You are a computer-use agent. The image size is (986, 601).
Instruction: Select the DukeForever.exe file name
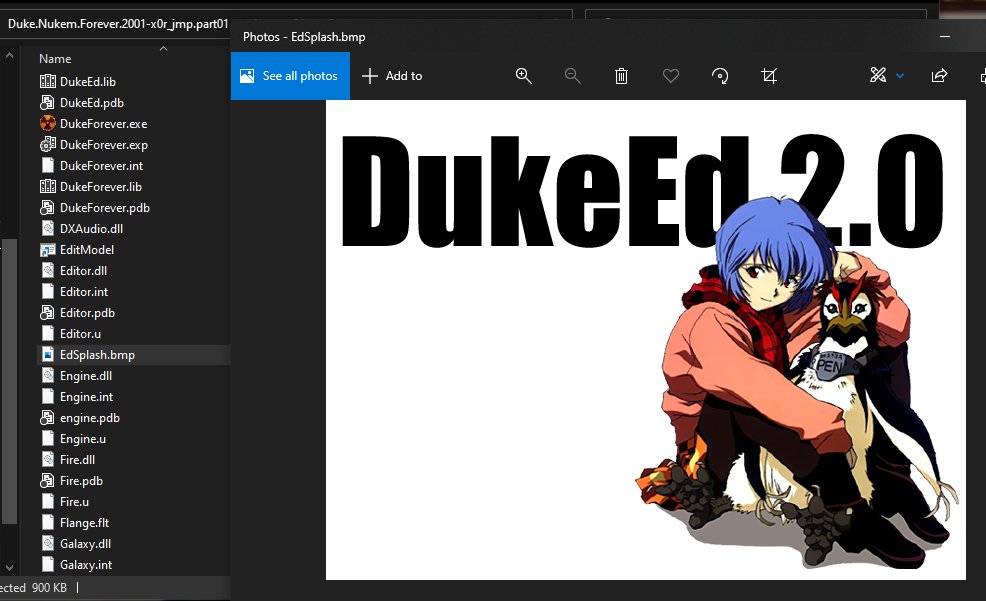(104, 124)
